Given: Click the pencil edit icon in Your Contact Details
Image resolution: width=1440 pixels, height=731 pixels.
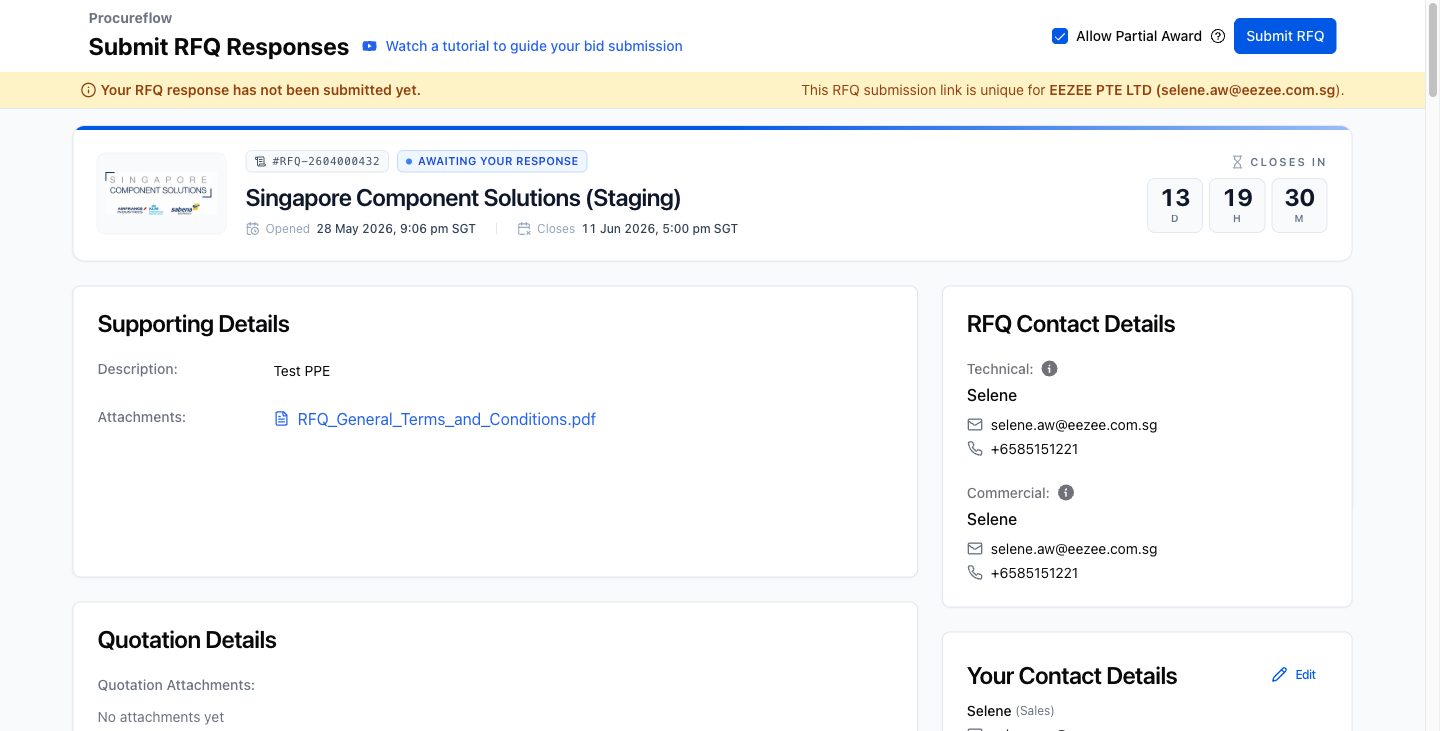Looking at the screenshot, I should pyautogui.click(x=1279, y=675).
